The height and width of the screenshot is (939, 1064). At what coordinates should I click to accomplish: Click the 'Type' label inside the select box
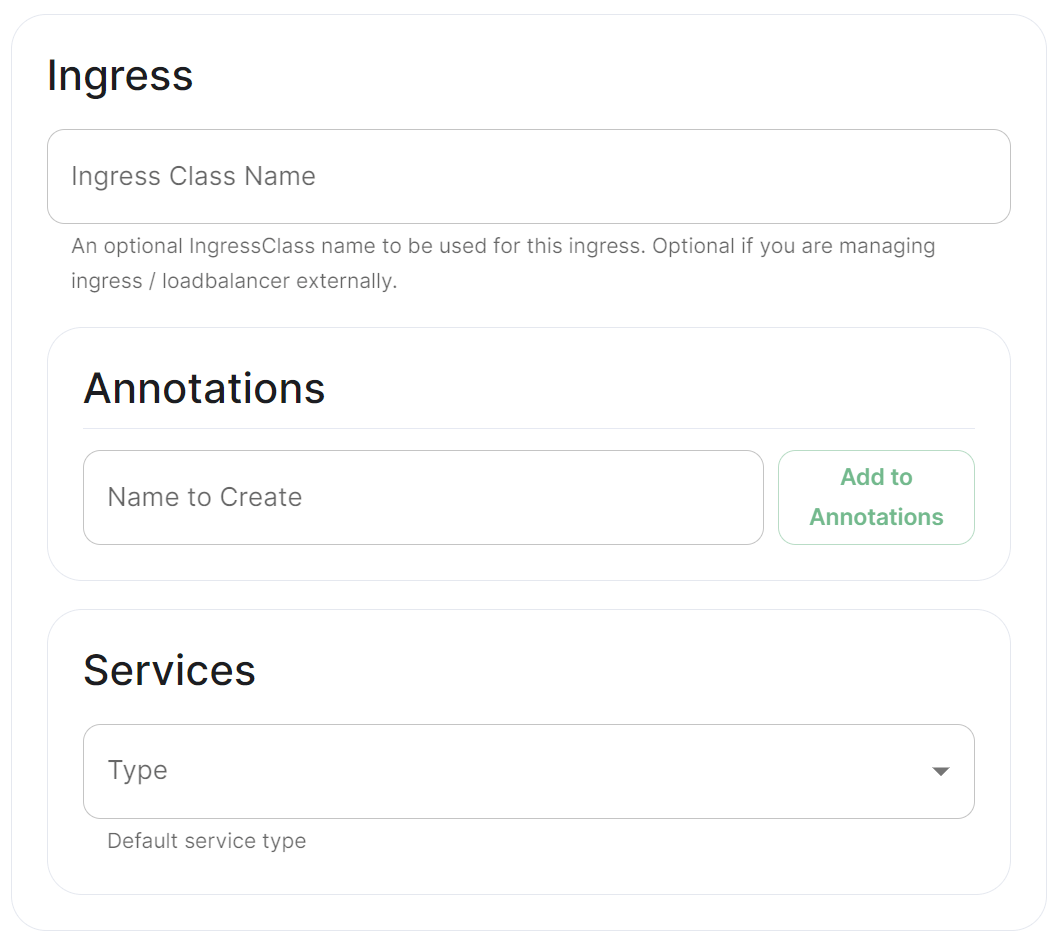point(137,771)
